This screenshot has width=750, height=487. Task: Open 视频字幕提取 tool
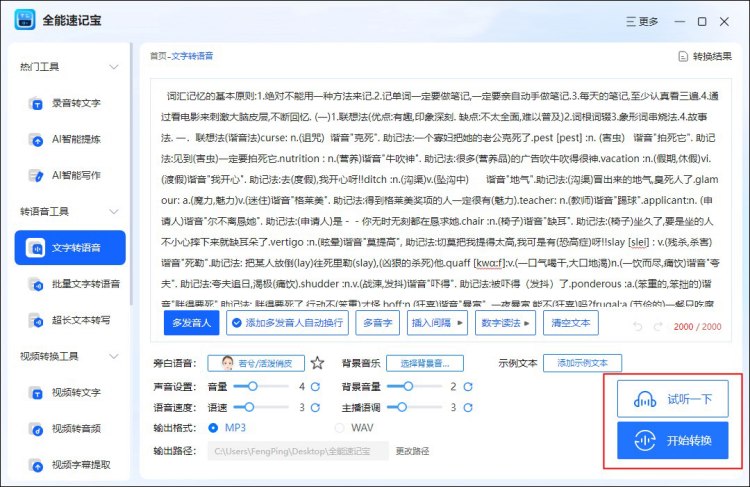pyautogui.click(x=70, y=465)
